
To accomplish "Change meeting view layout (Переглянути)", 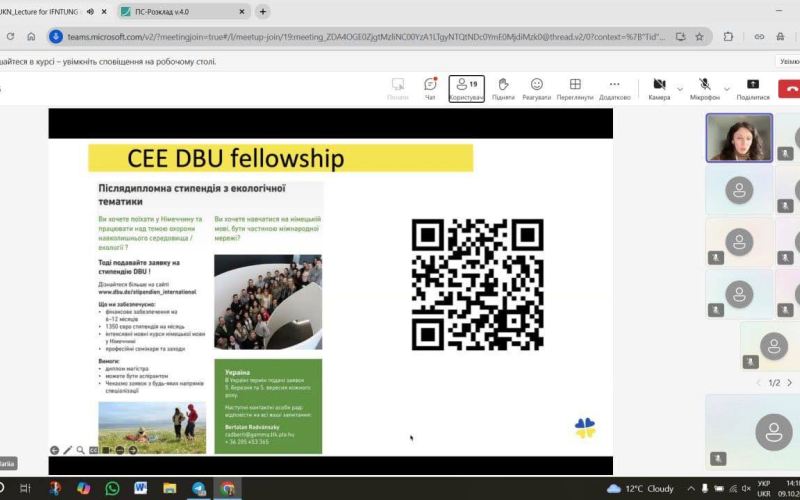I will tap(575, 88).
